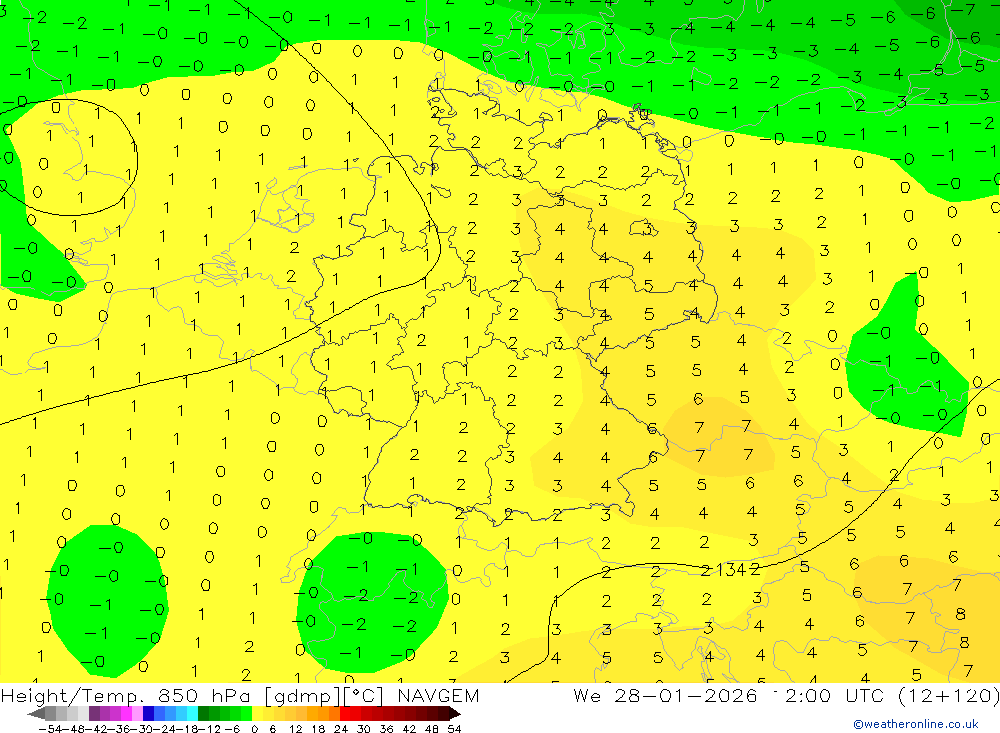Click the dark blue -30 swatch in the legend
This screenshot has height=733, width=1000.
click(x=148, y=714)
